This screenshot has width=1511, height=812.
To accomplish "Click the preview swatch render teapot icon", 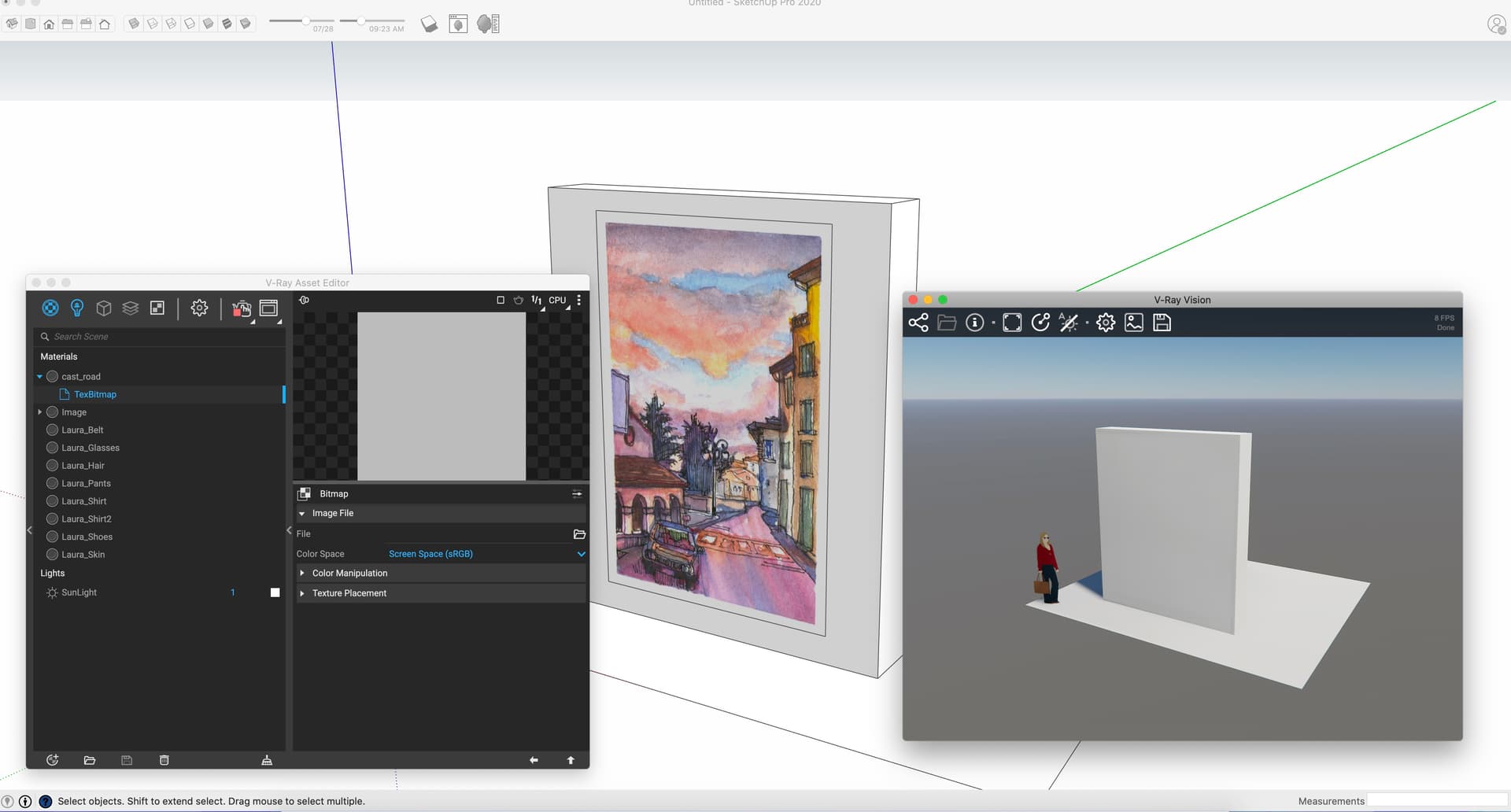I will pyautogui.click(x=519, y=300).
